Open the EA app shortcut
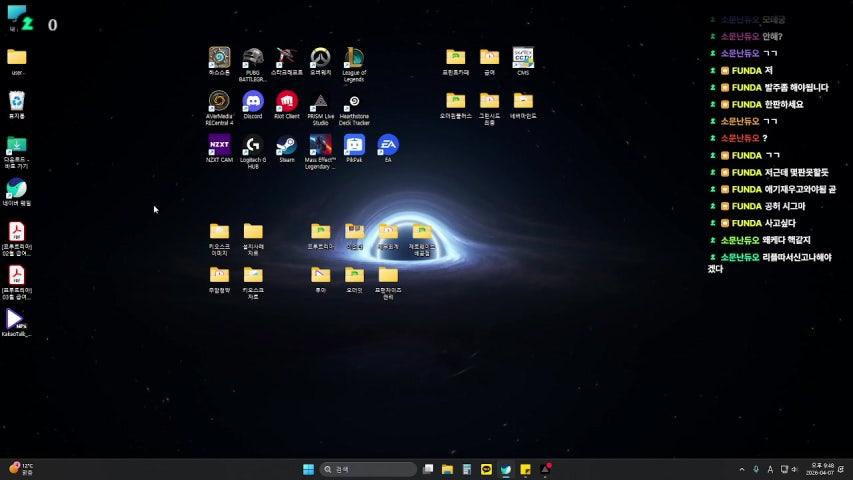This screenshot has height=480, width=853. pos(388,145)
